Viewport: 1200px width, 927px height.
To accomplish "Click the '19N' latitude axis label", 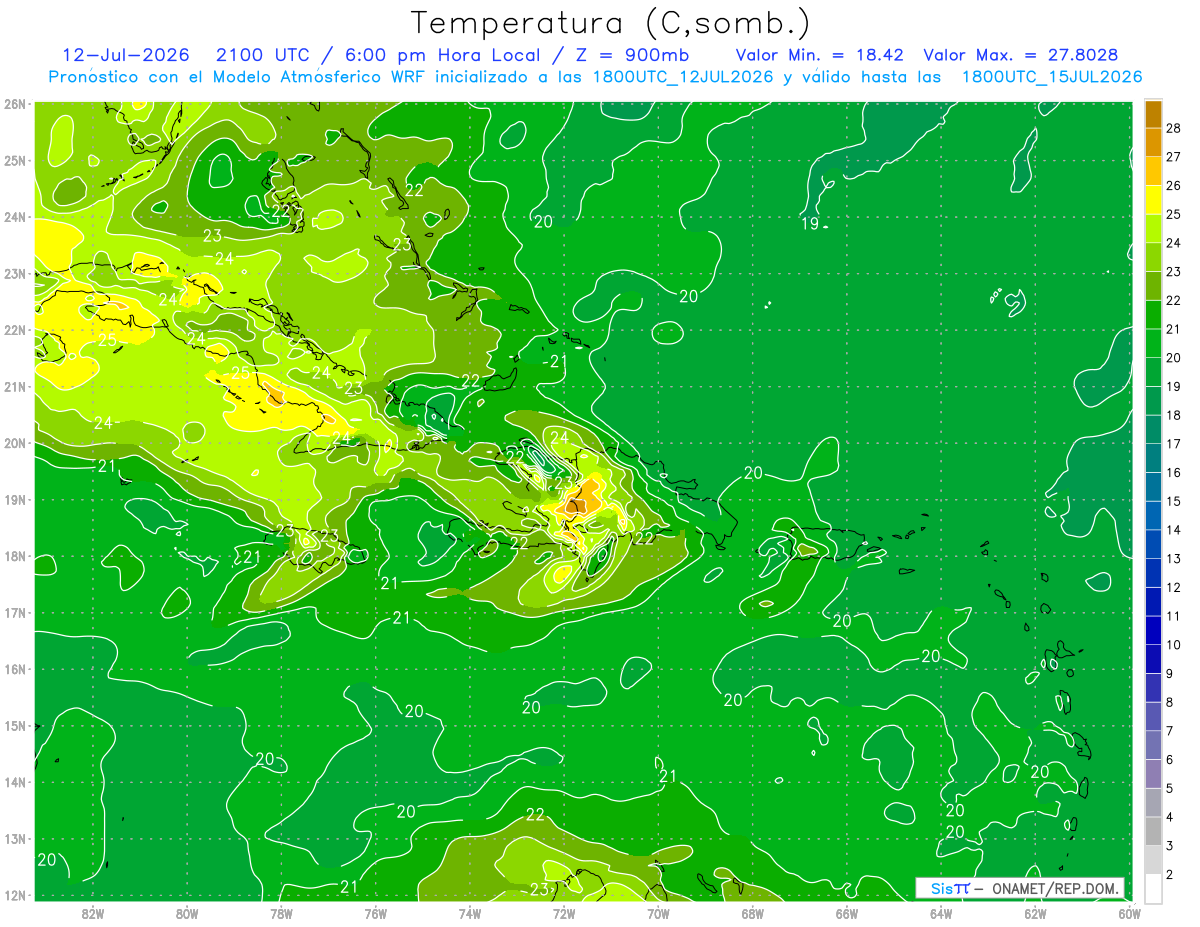I will (x=14, y=499).
